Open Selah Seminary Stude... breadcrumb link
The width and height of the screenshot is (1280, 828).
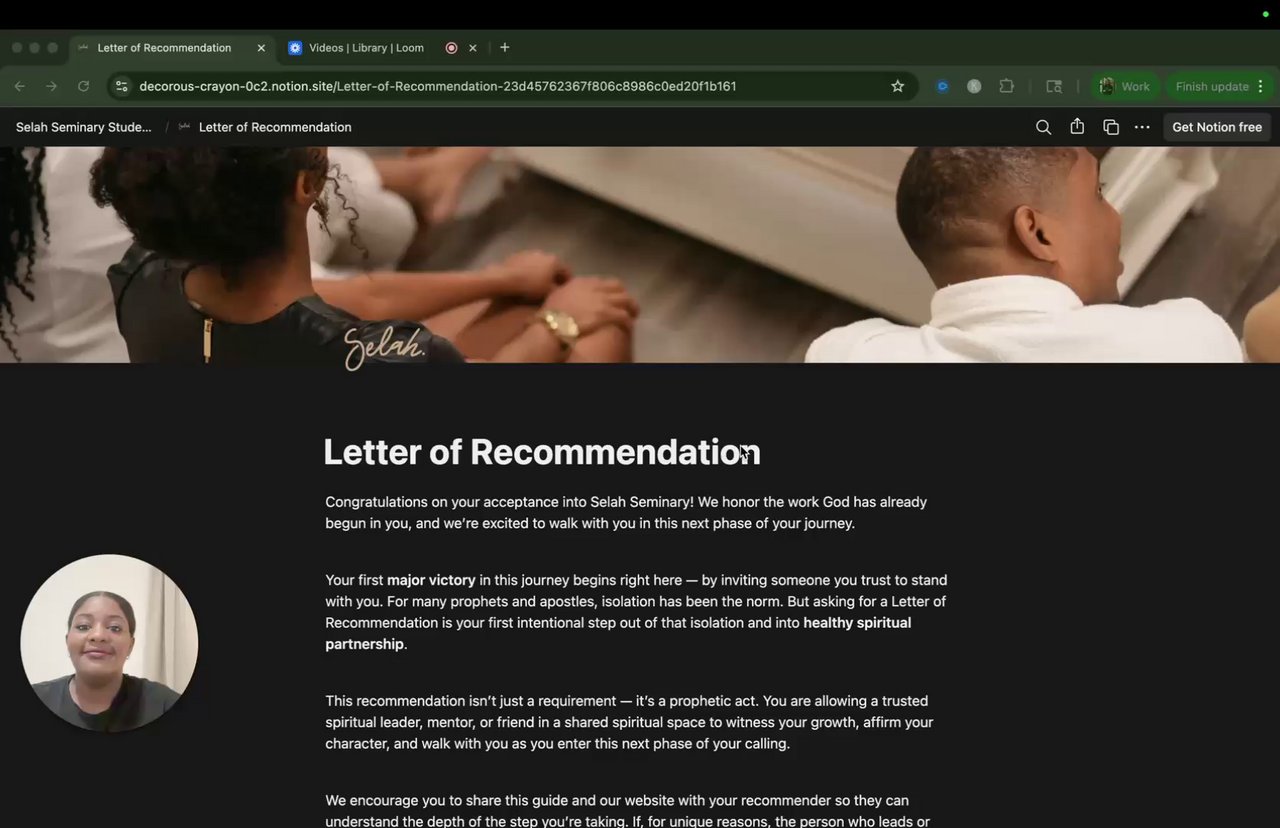(x=84, y=127)
